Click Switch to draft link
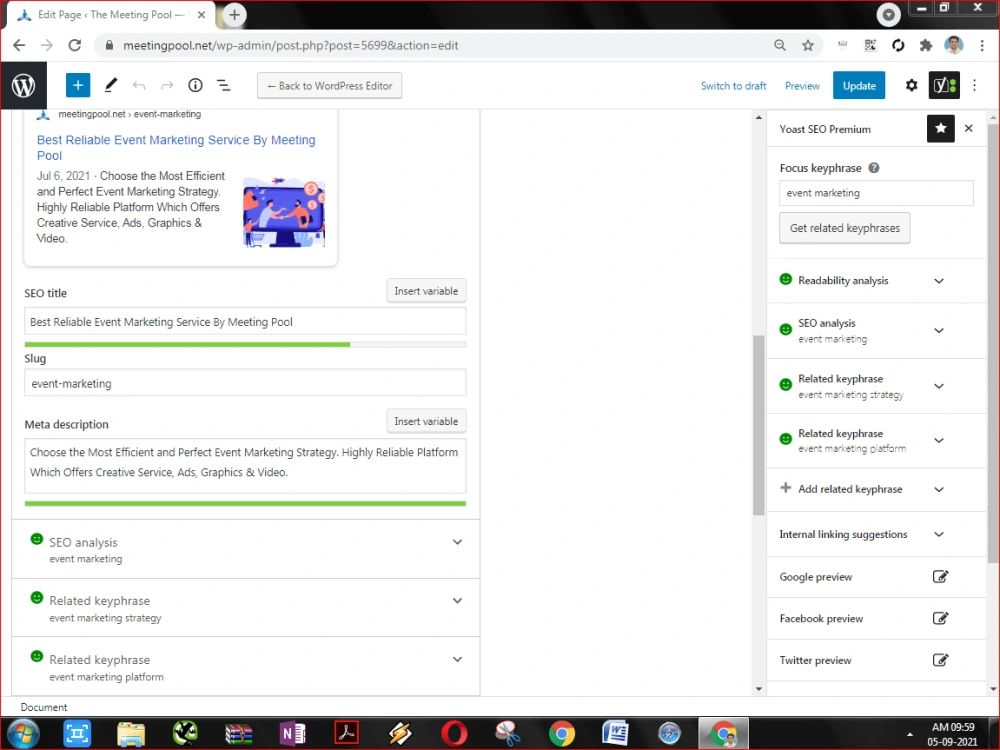The height and width of the screenshot is (750, 1000). click(733, 85)
